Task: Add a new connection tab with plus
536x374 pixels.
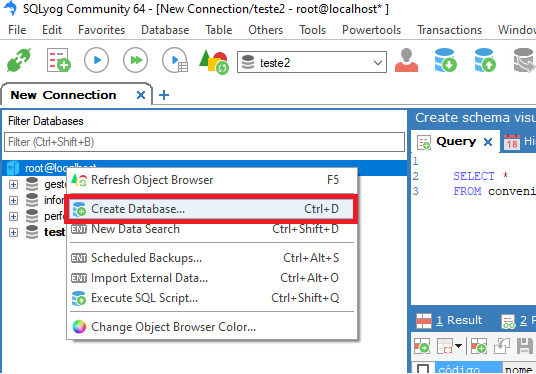Action: [164, 95]
